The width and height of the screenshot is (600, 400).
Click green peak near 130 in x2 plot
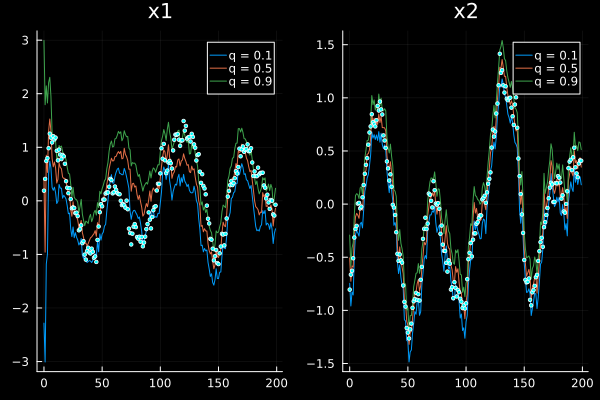click(x=502, y=41)
